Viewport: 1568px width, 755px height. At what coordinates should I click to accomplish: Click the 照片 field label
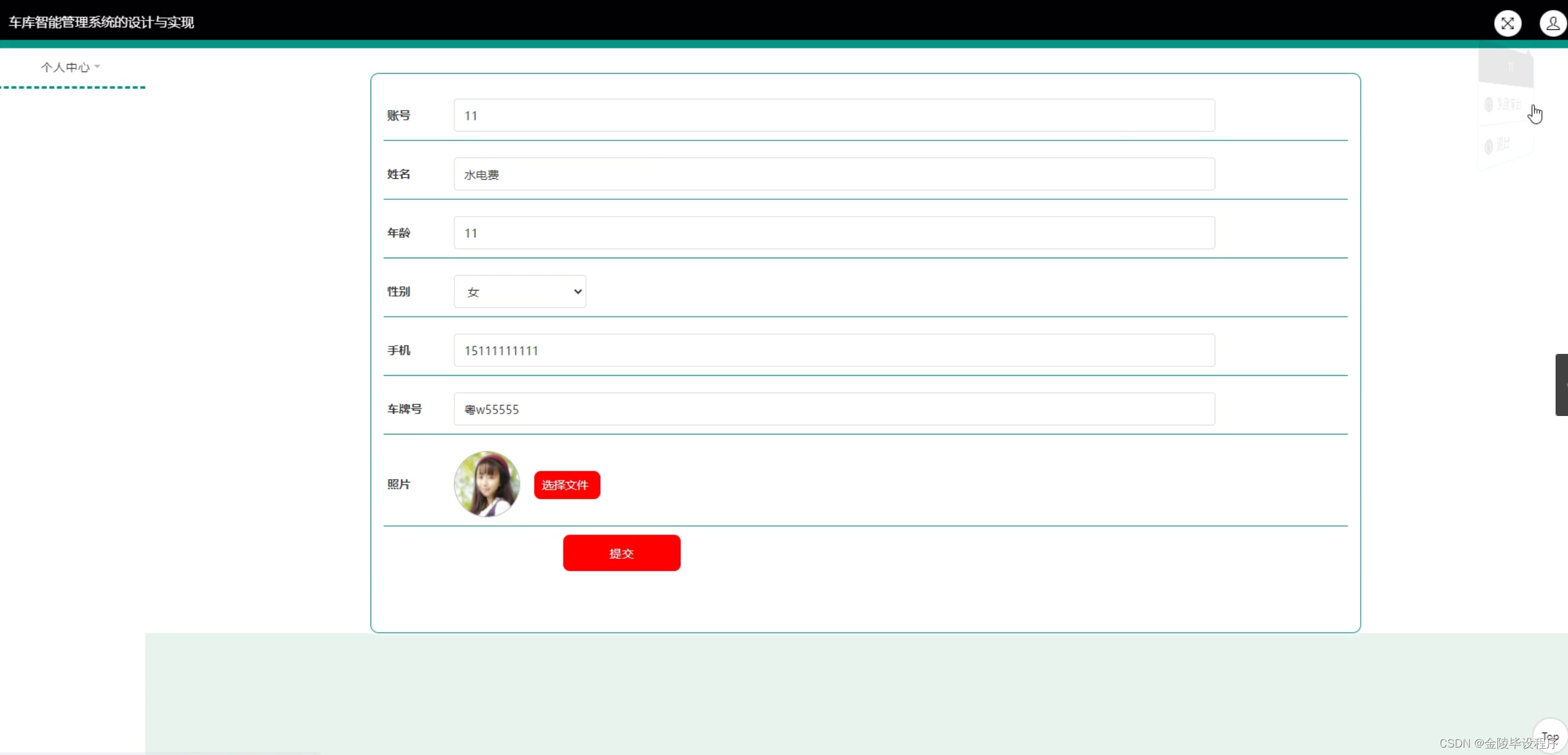pyautogui.click(x=399, y=484)
